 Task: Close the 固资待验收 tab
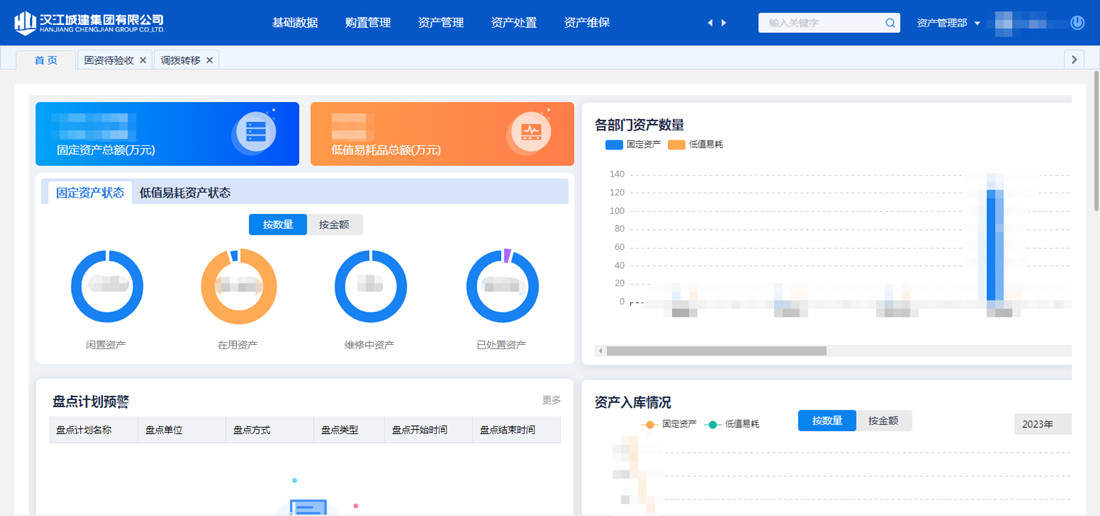[x=143, y=60]
